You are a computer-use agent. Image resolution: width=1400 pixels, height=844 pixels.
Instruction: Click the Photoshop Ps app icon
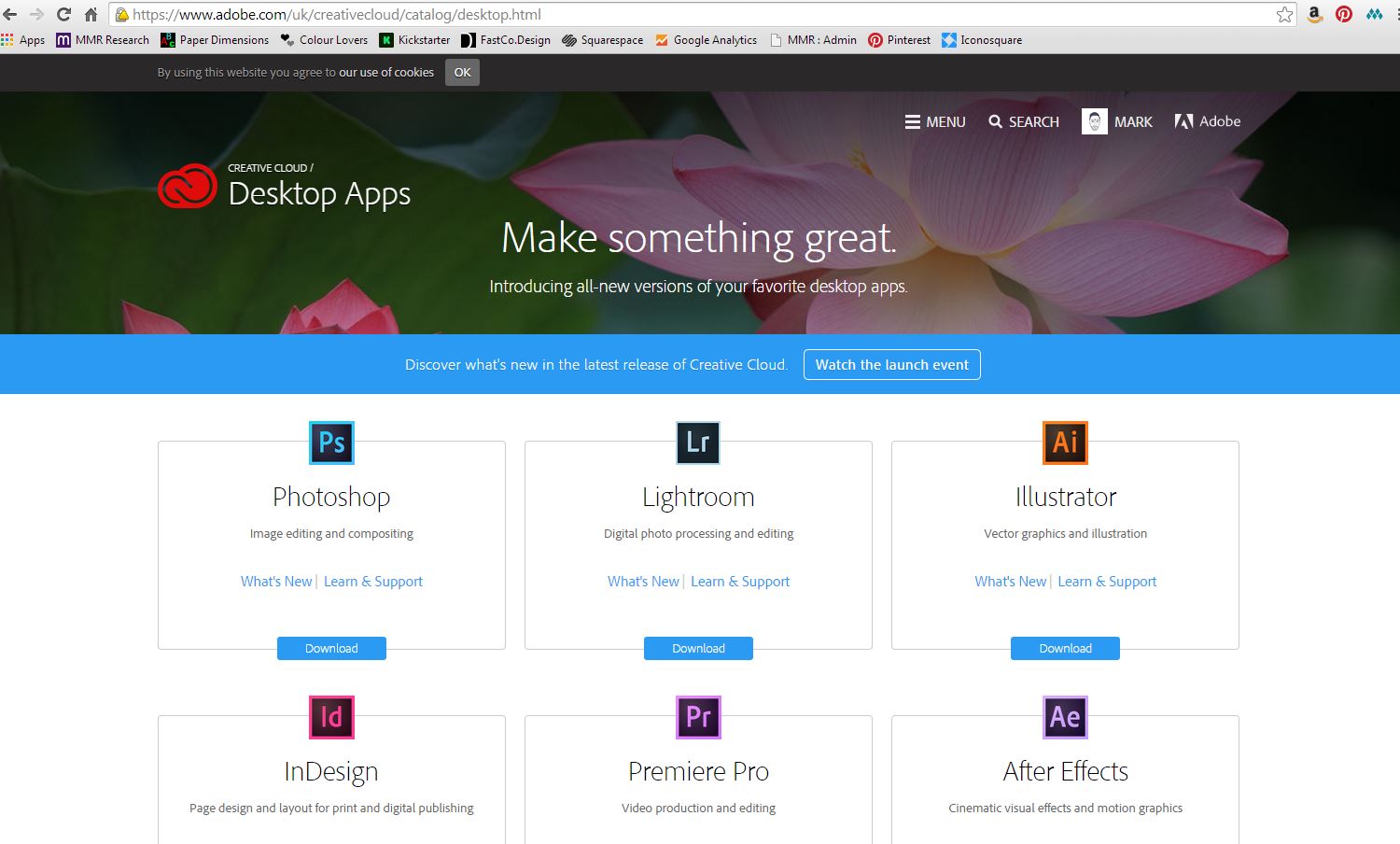click(331, 443)
